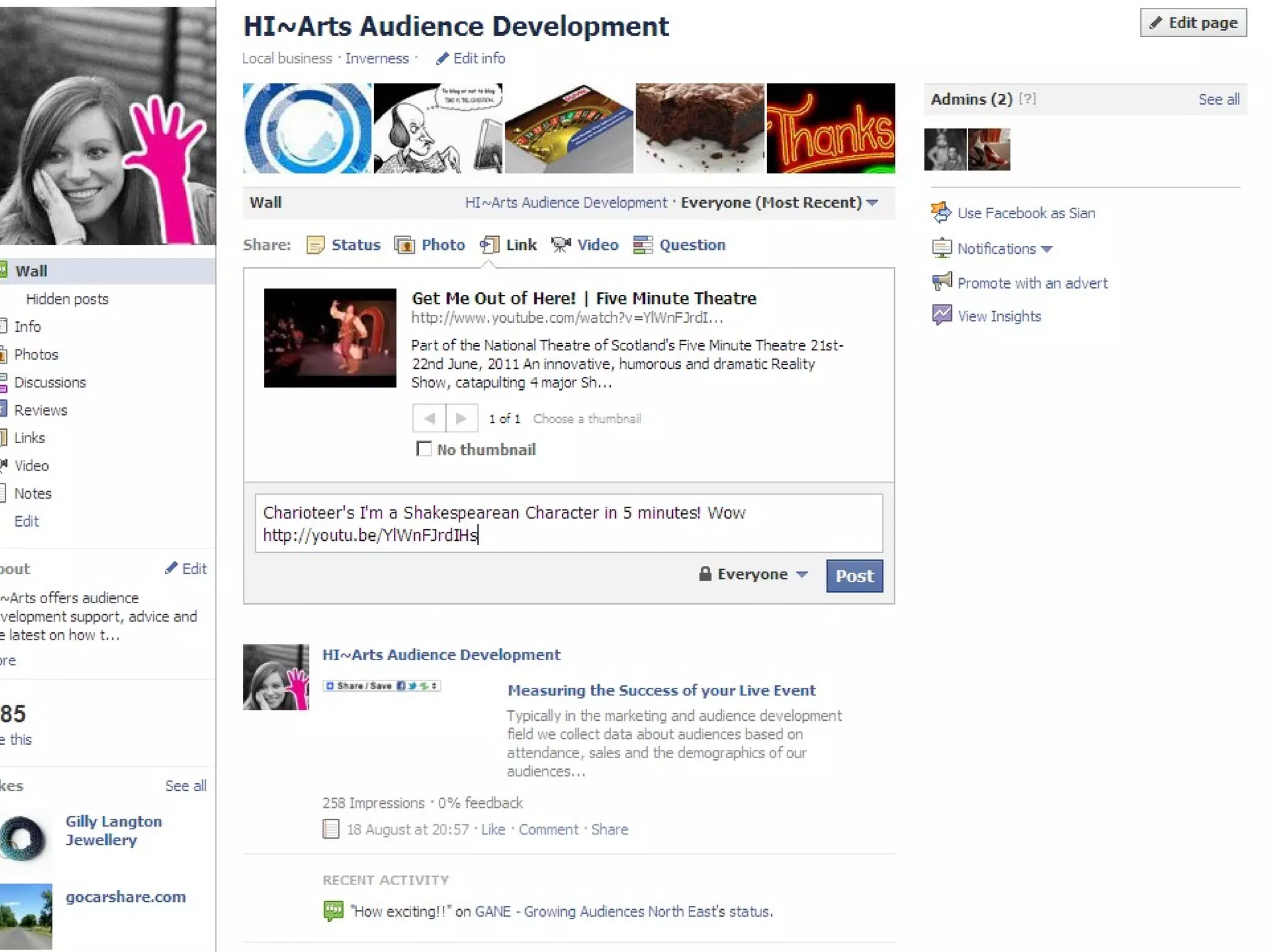The height and width of the screenshot is (952, 1270).
Task: Click the Edit page button
Action: tap(1192, 23)
